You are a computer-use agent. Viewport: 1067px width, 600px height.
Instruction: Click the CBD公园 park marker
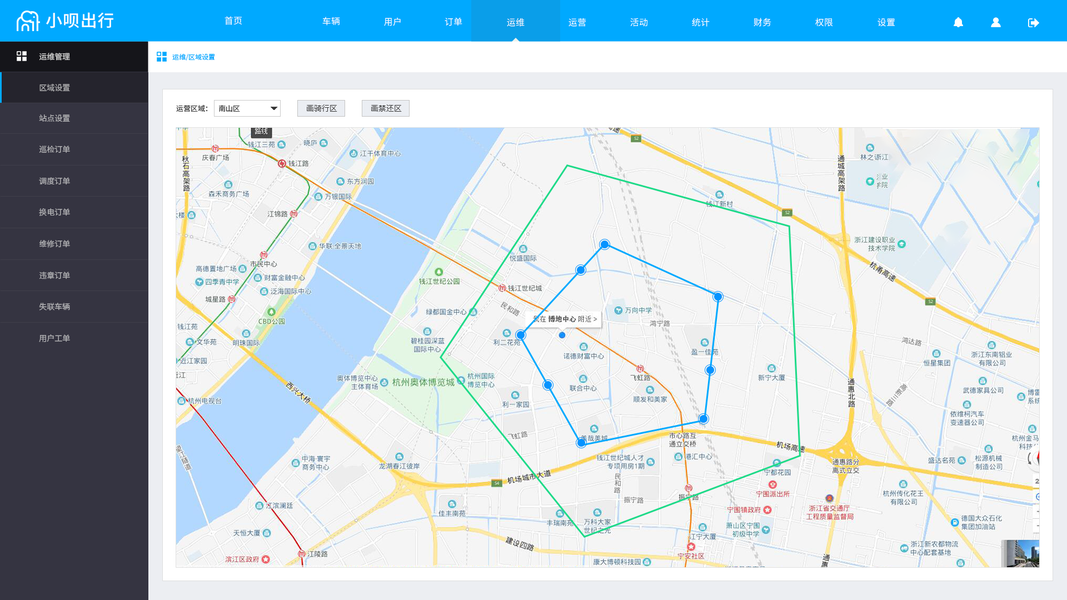tap(272, 312)
